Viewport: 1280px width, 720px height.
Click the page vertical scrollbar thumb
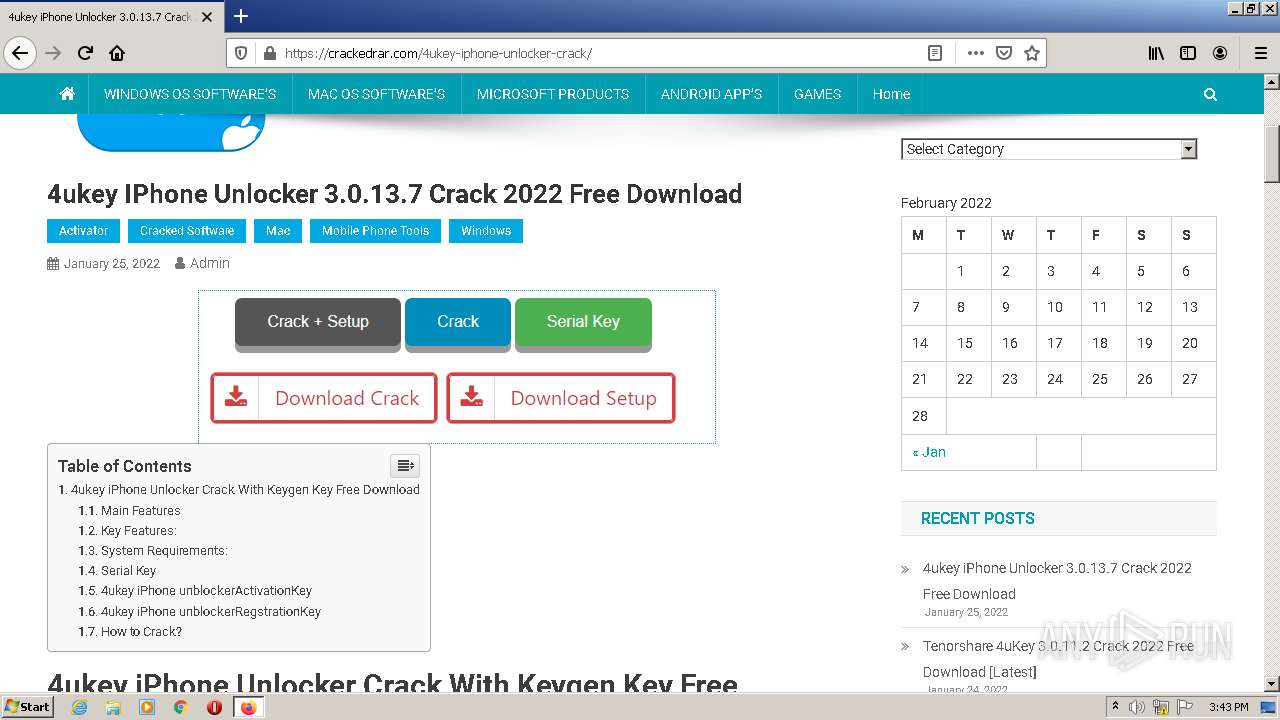point(1271,154)
